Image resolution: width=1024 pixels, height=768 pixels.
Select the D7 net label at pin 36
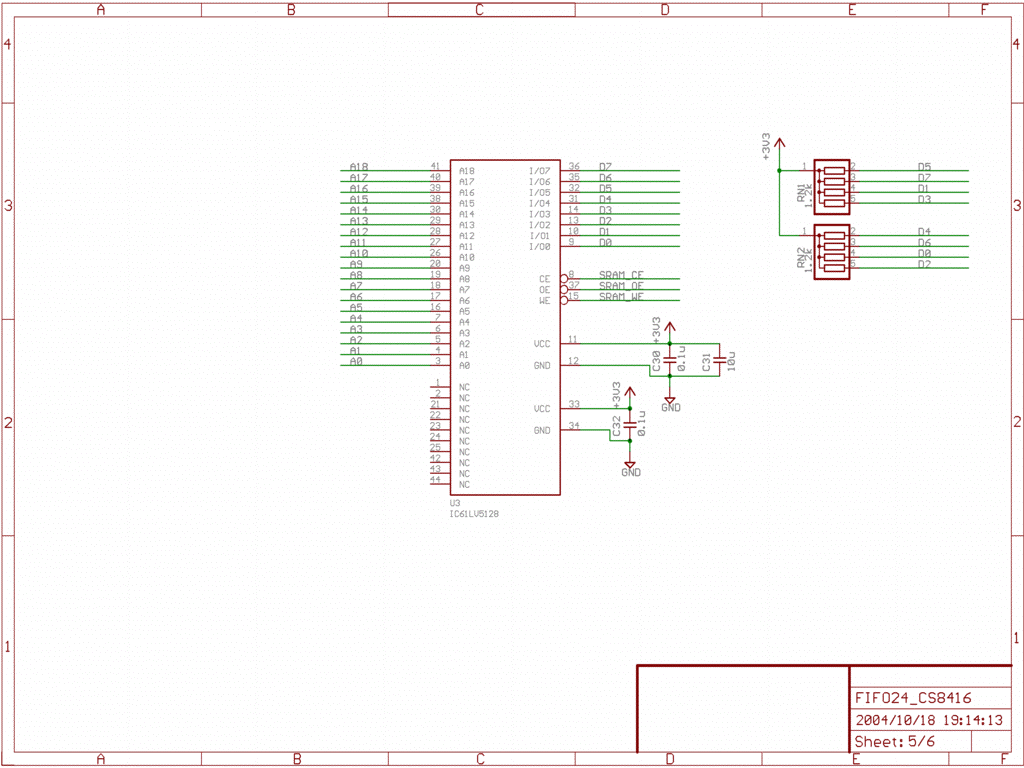click(x=605, y=167)
